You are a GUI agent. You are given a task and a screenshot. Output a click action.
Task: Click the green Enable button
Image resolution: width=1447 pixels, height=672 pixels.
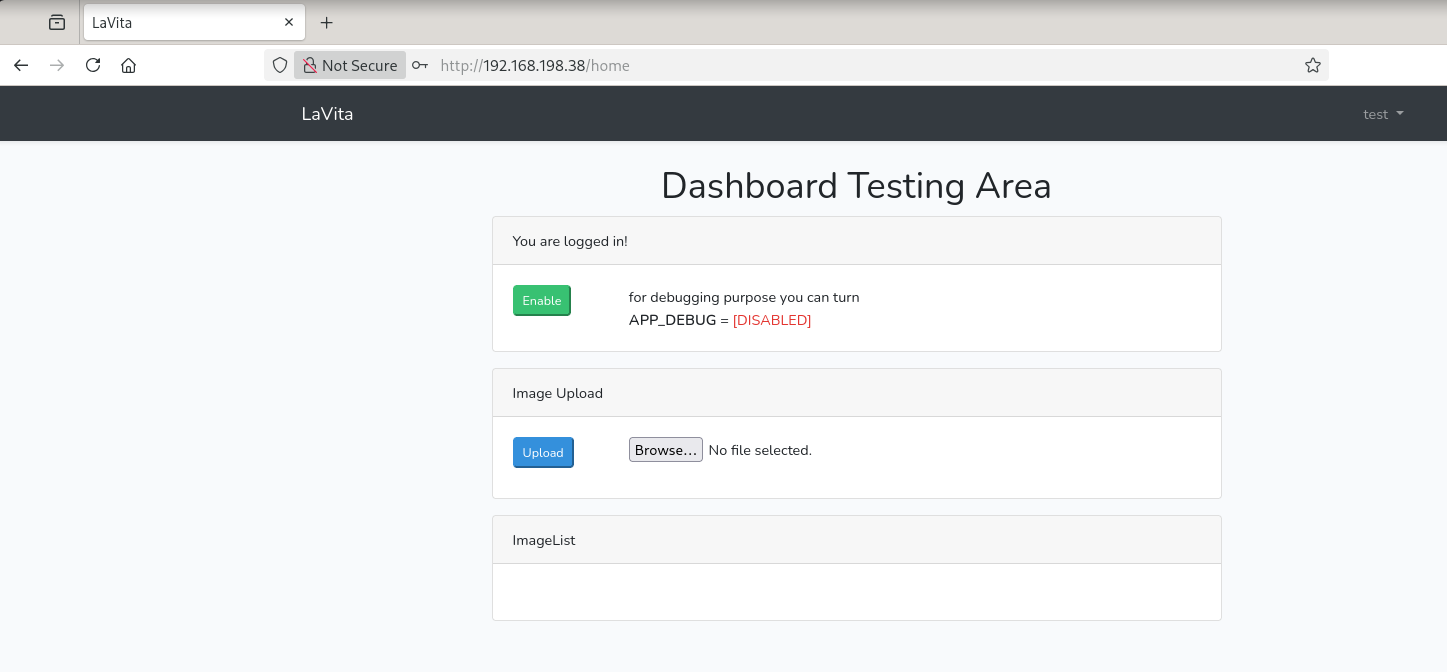542,301
